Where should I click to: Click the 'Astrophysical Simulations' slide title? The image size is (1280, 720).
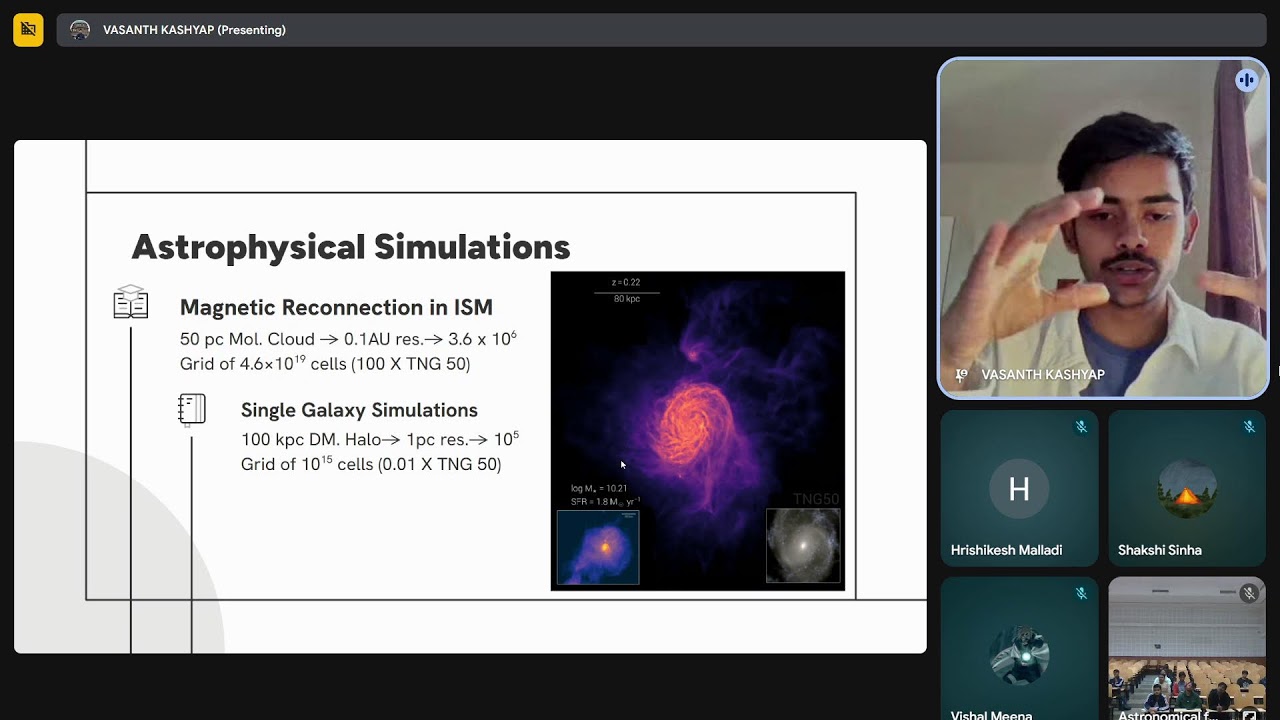[351, 247]
